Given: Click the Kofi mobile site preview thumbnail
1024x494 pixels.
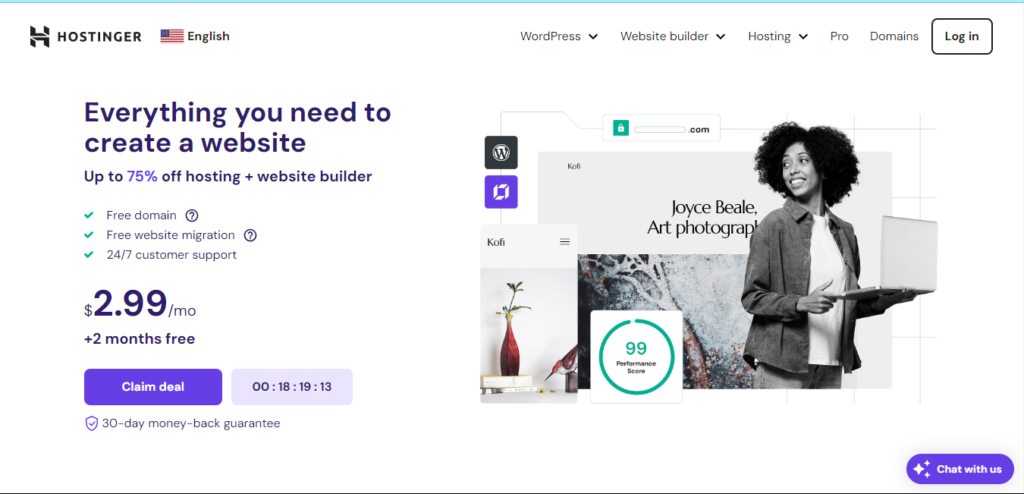Looking at the screenshot, I should (529, 314).
